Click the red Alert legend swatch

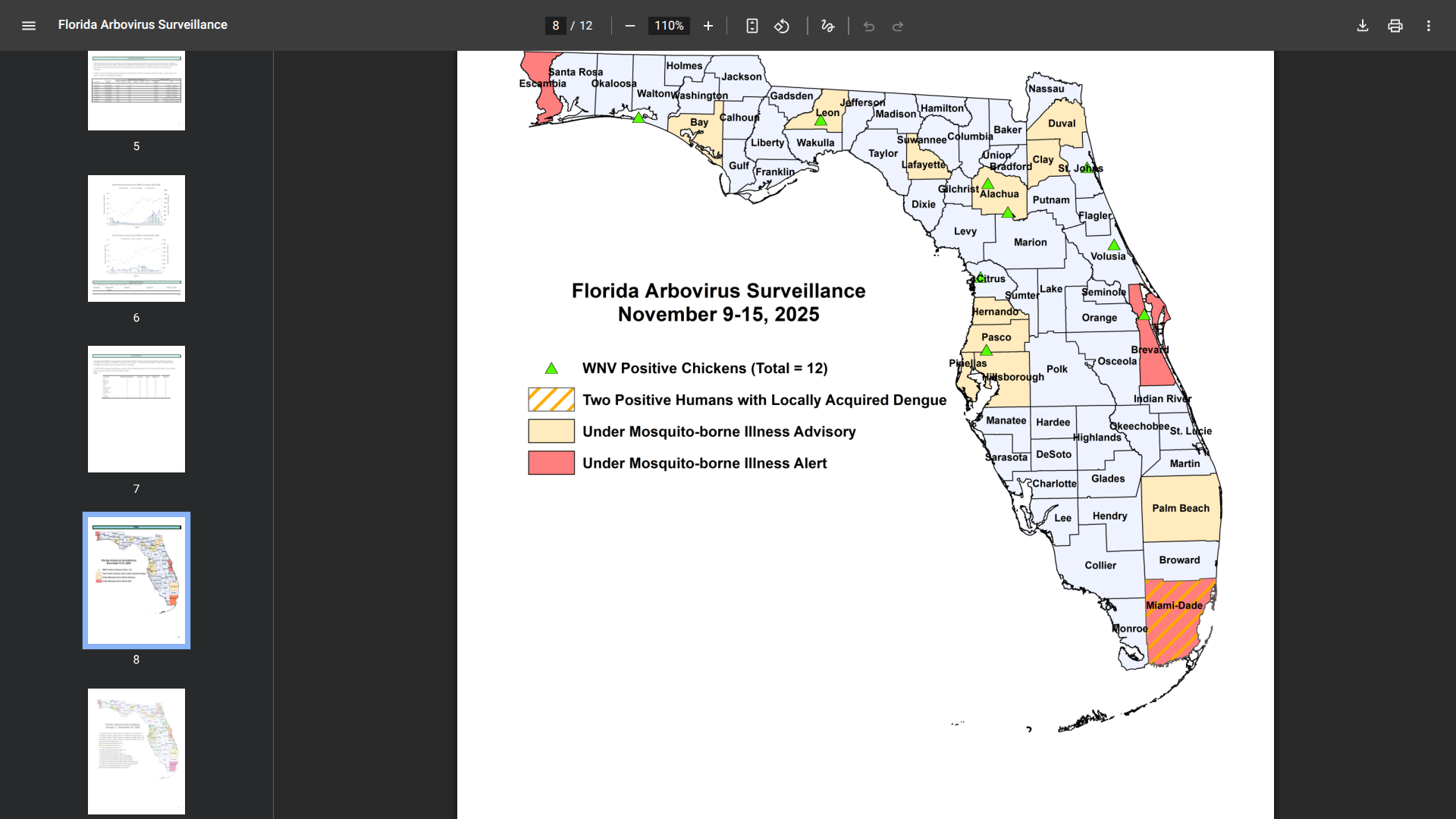click(x=551, y=463)
